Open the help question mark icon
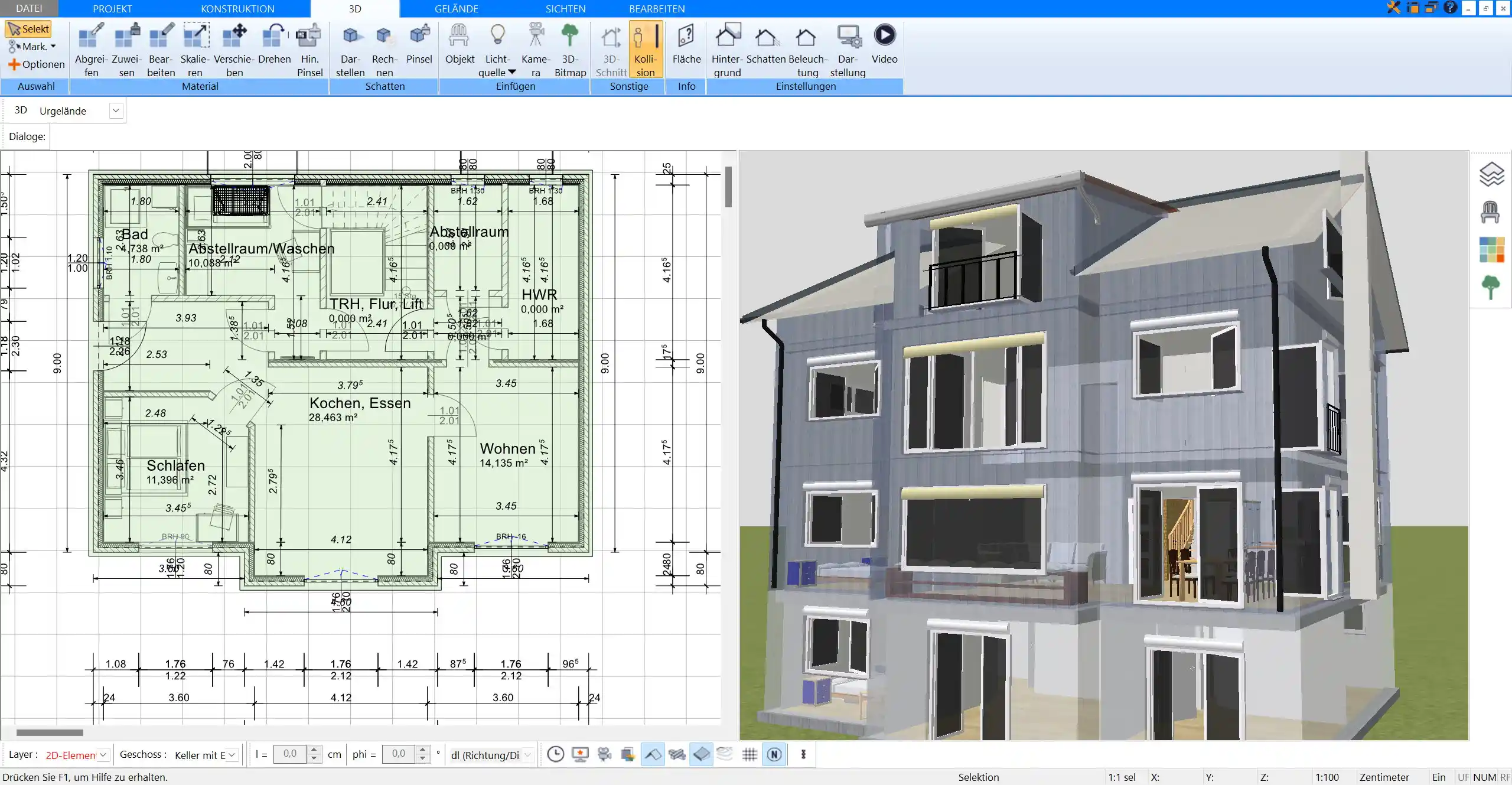The width and height of the screenshot is (1512, 785). (1450, 8)
